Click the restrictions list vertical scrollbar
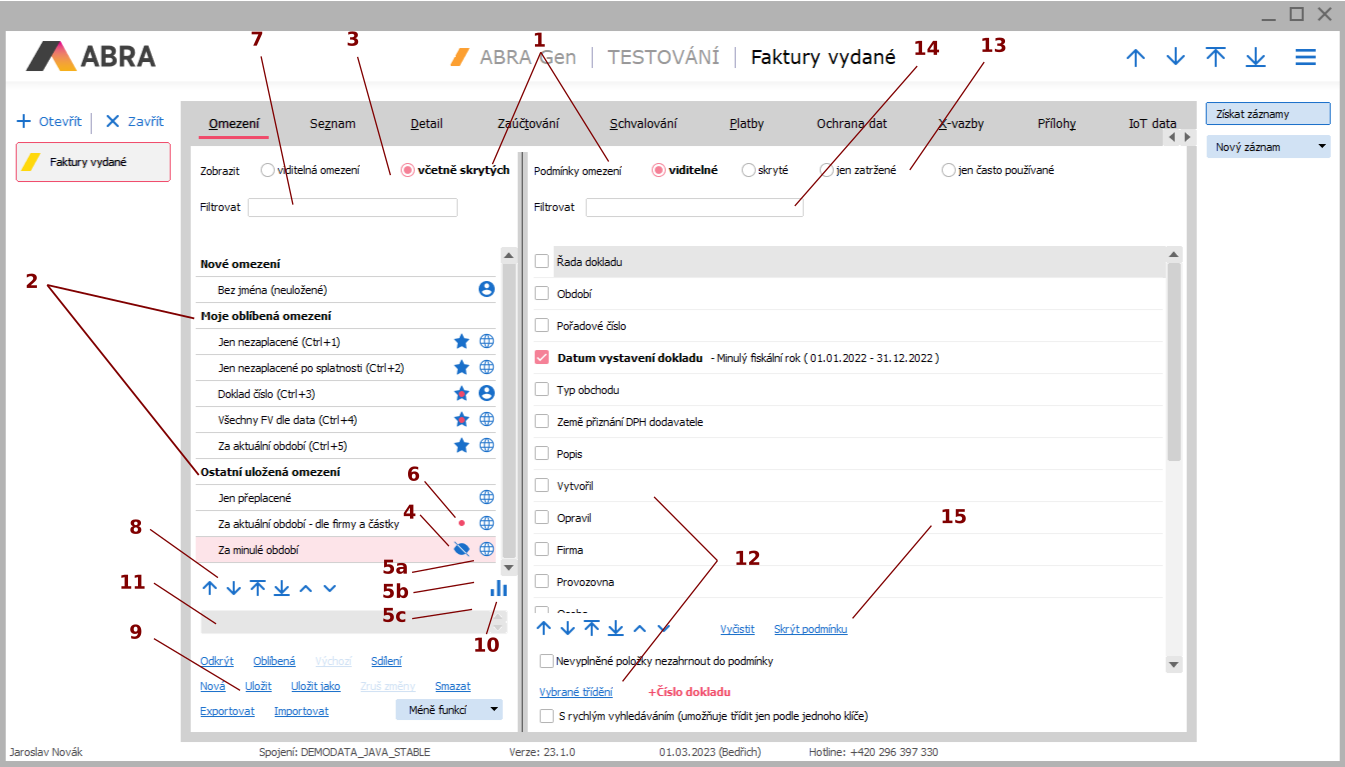1345x767 pixels. pos(509,412)
